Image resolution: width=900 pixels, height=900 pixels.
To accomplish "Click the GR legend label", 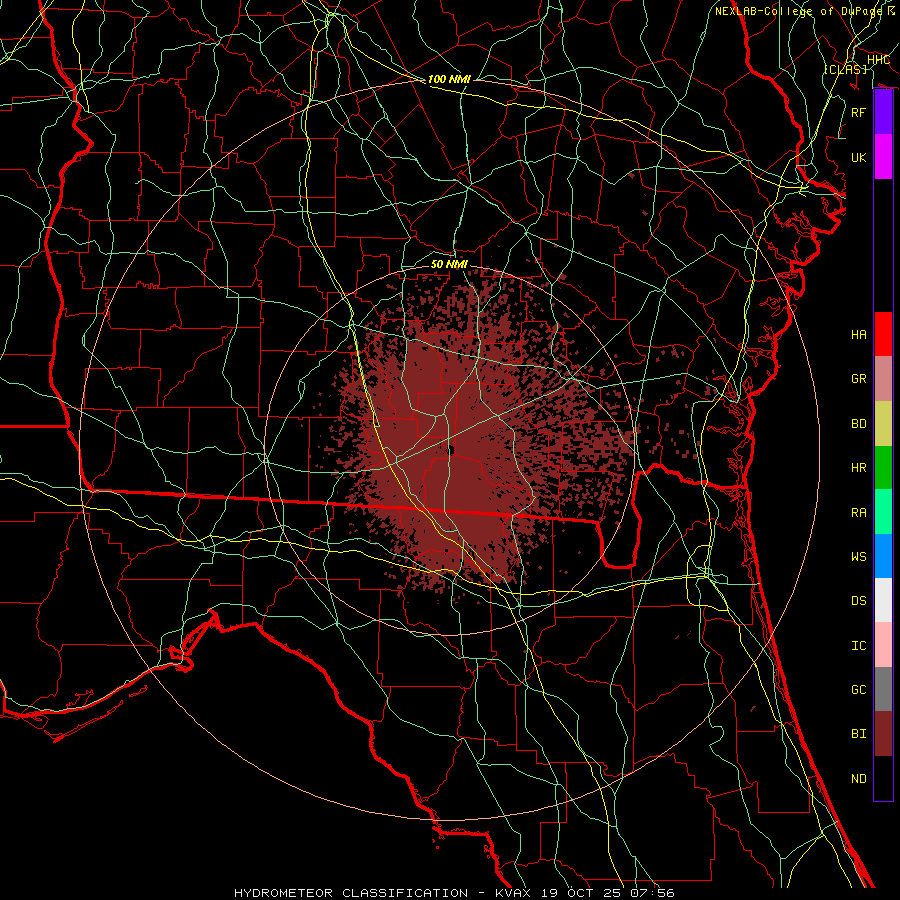I will [x=859, y=379].
